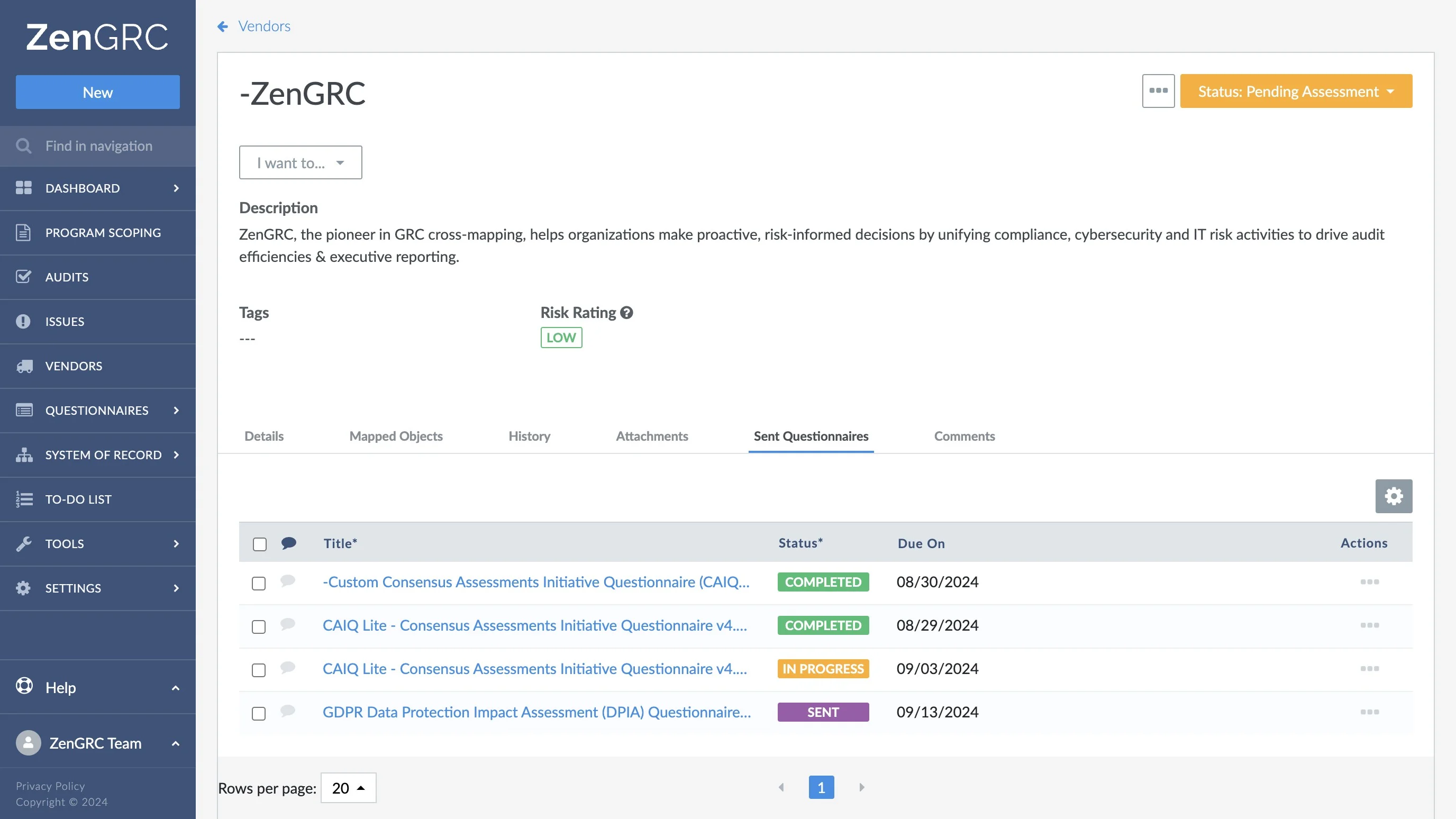Expand the Dashboard chevron
Screen dimensions: 1456x819
point(176,188)
